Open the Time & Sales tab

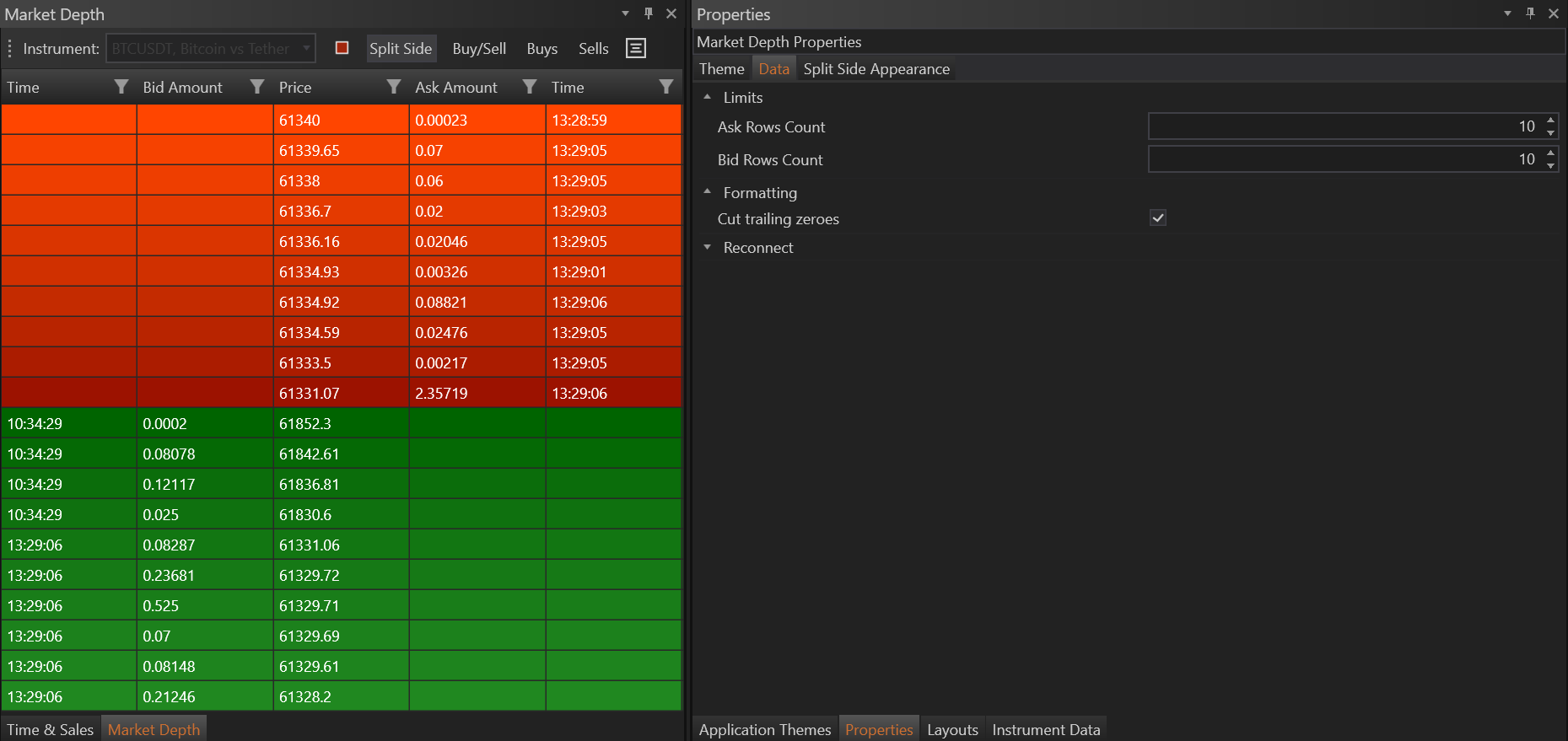[51, 729]
